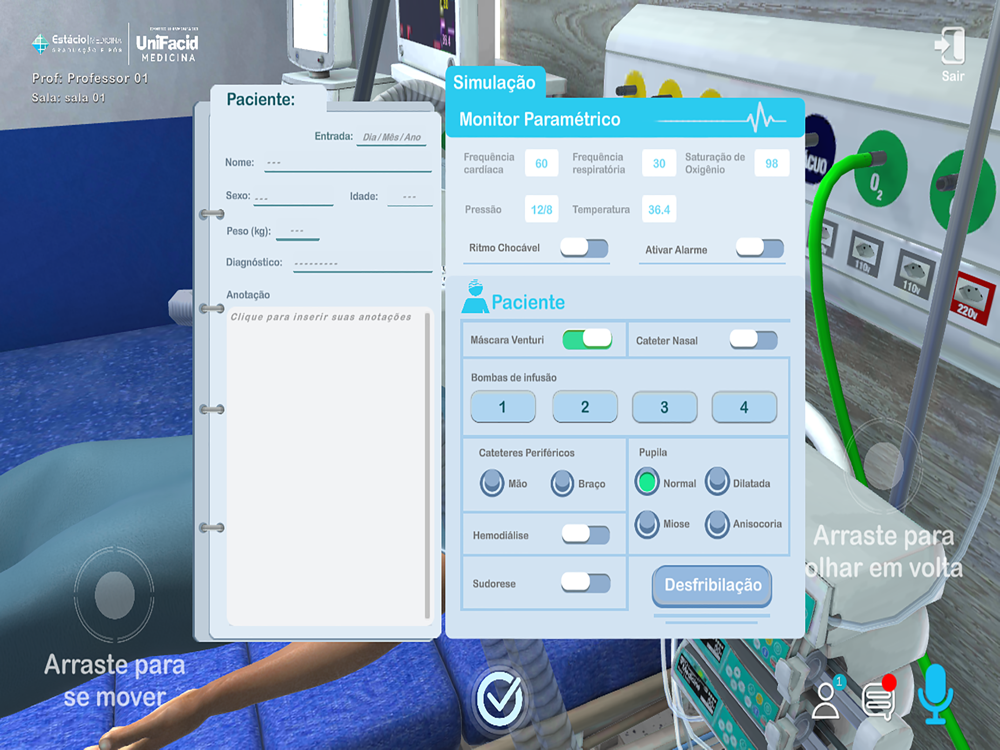Click infusion pump button 1
1000x750 pixels.
point(503,407)
